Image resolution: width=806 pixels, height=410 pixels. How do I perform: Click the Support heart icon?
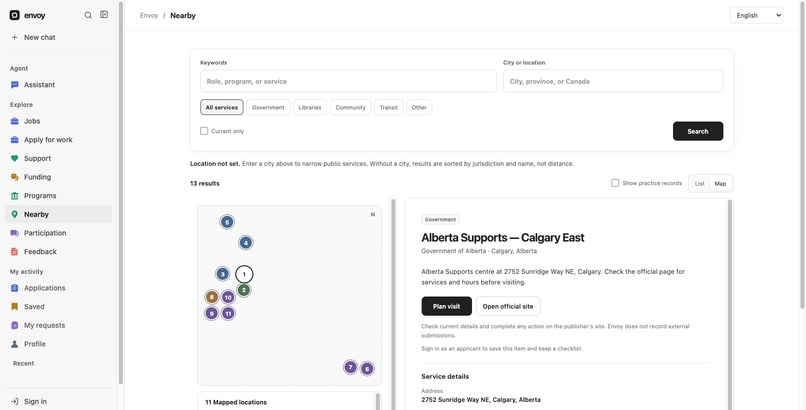pyautogui.click(x=14, y=158)
